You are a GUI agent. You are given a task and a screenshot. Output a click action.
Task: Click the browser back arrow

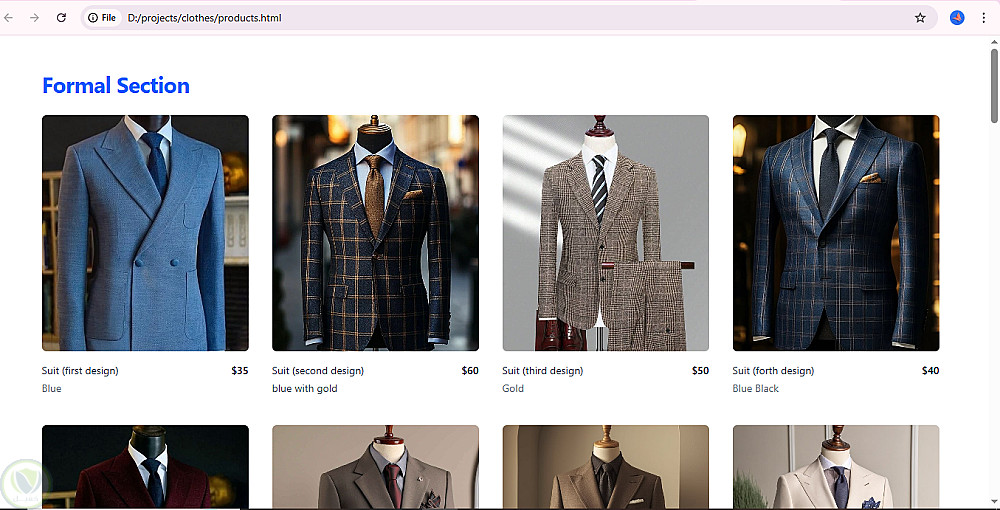click(8, 18)
